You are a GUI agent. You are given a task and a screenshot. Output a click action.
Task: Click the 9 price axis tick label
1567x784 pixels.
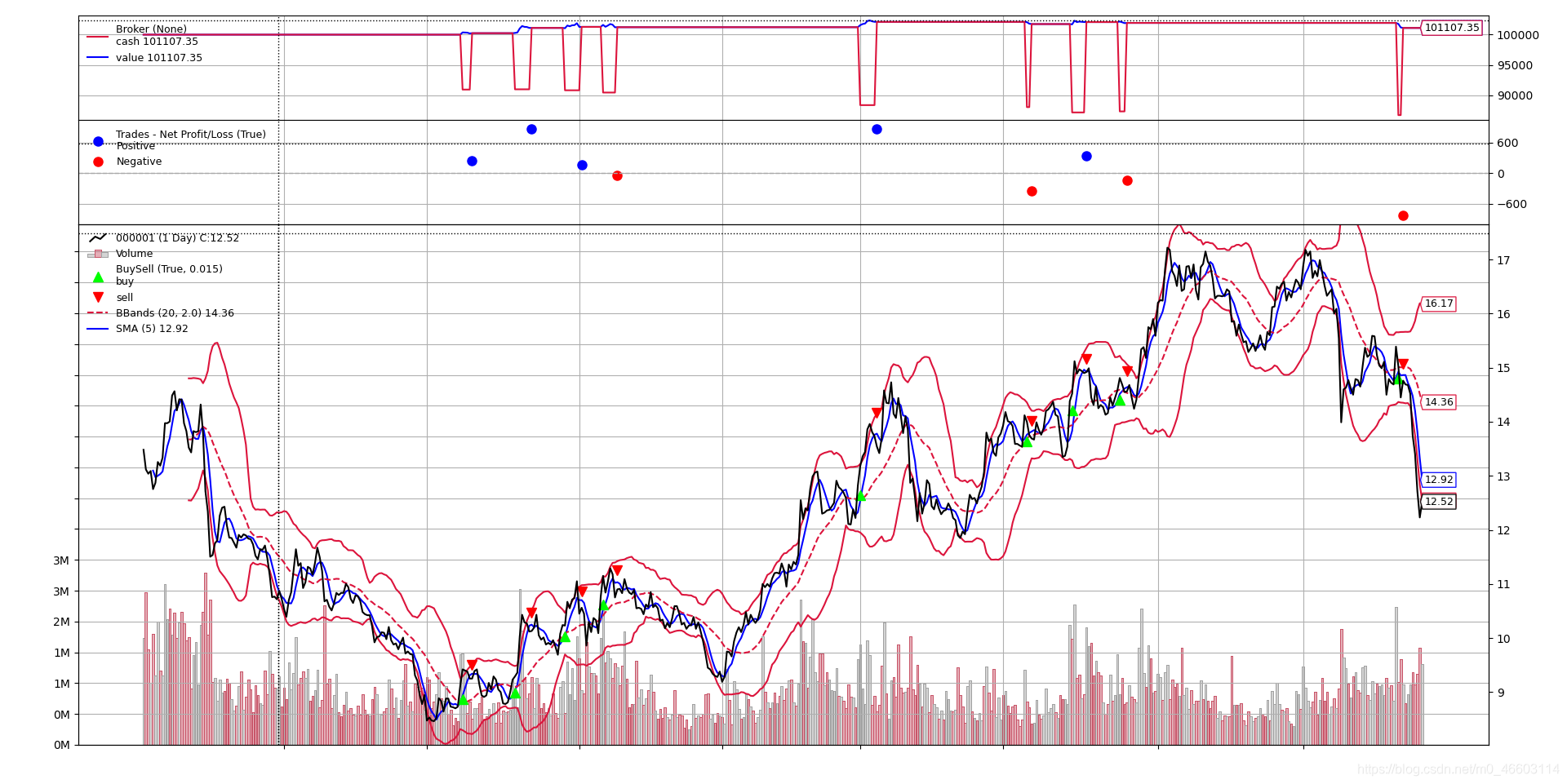point(1499,693)
